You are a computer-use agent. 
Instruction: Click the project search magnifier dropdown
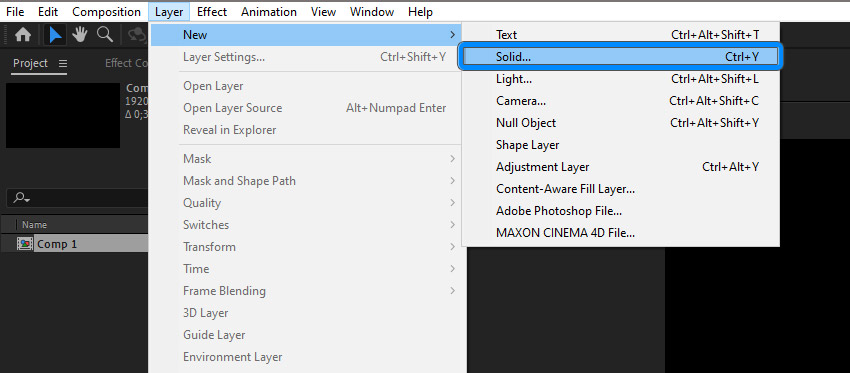22,198
